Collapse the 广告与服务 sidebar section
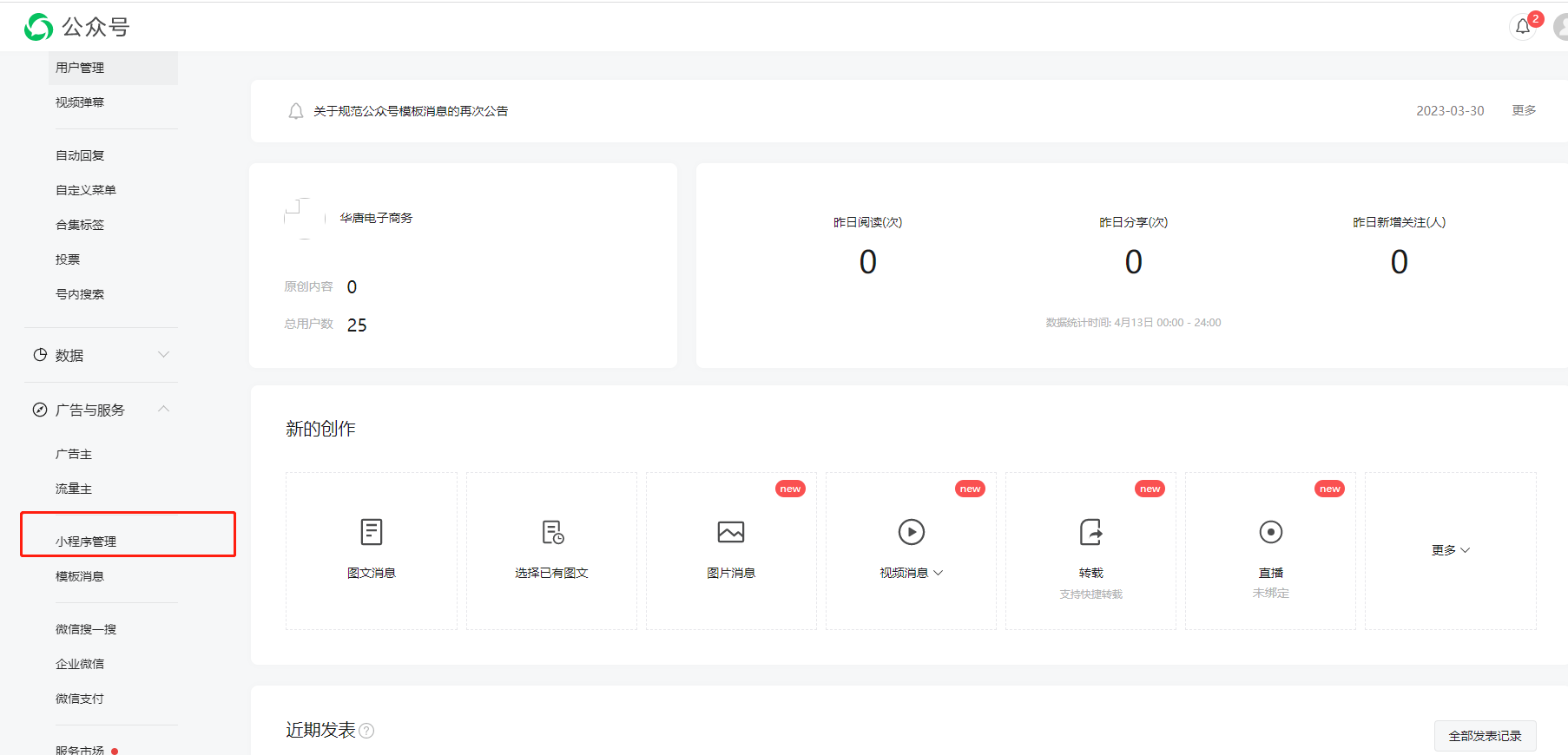1568x755 pixels. (x=163, y=409)
